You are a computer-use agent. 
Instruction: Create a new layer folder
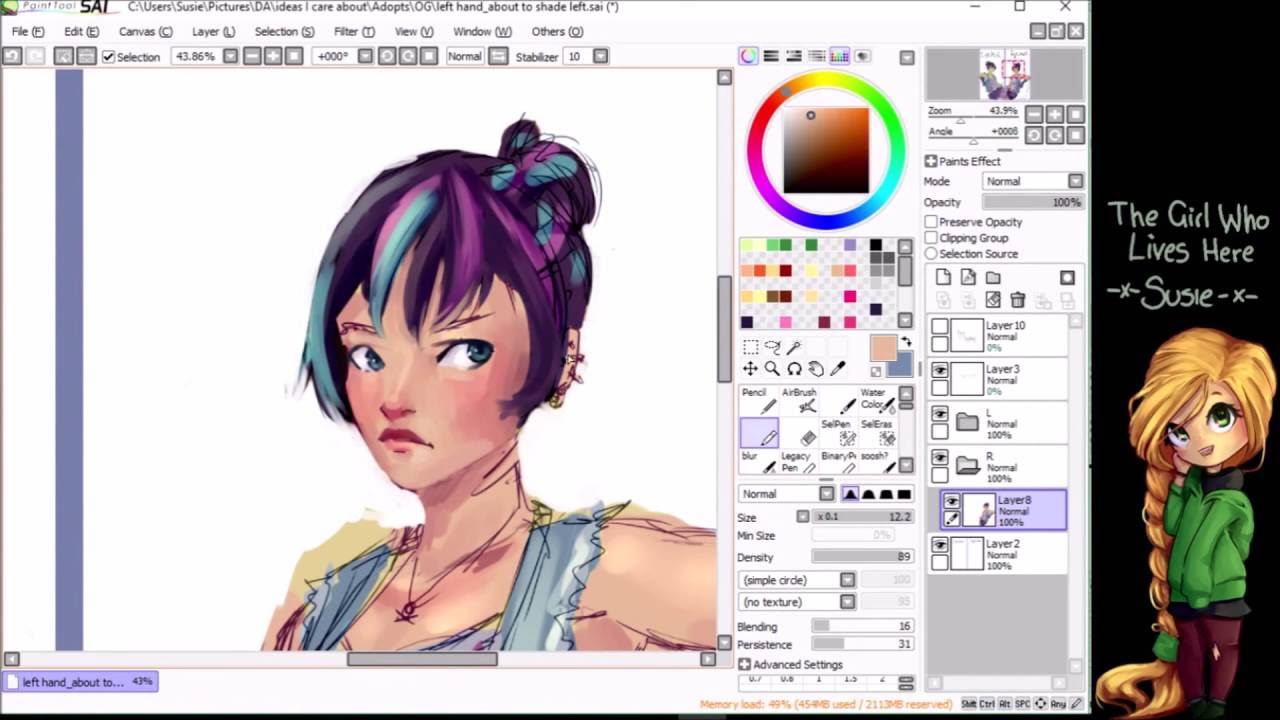tap(993, 278)
